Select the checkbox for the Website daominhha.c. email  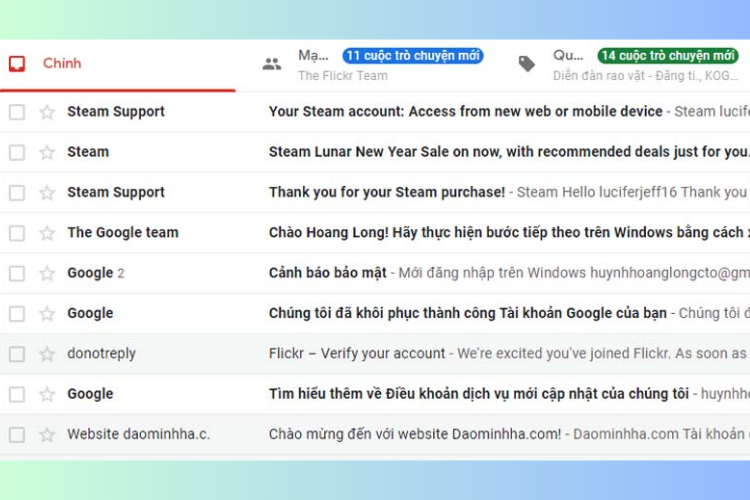(x=17, y=435)
